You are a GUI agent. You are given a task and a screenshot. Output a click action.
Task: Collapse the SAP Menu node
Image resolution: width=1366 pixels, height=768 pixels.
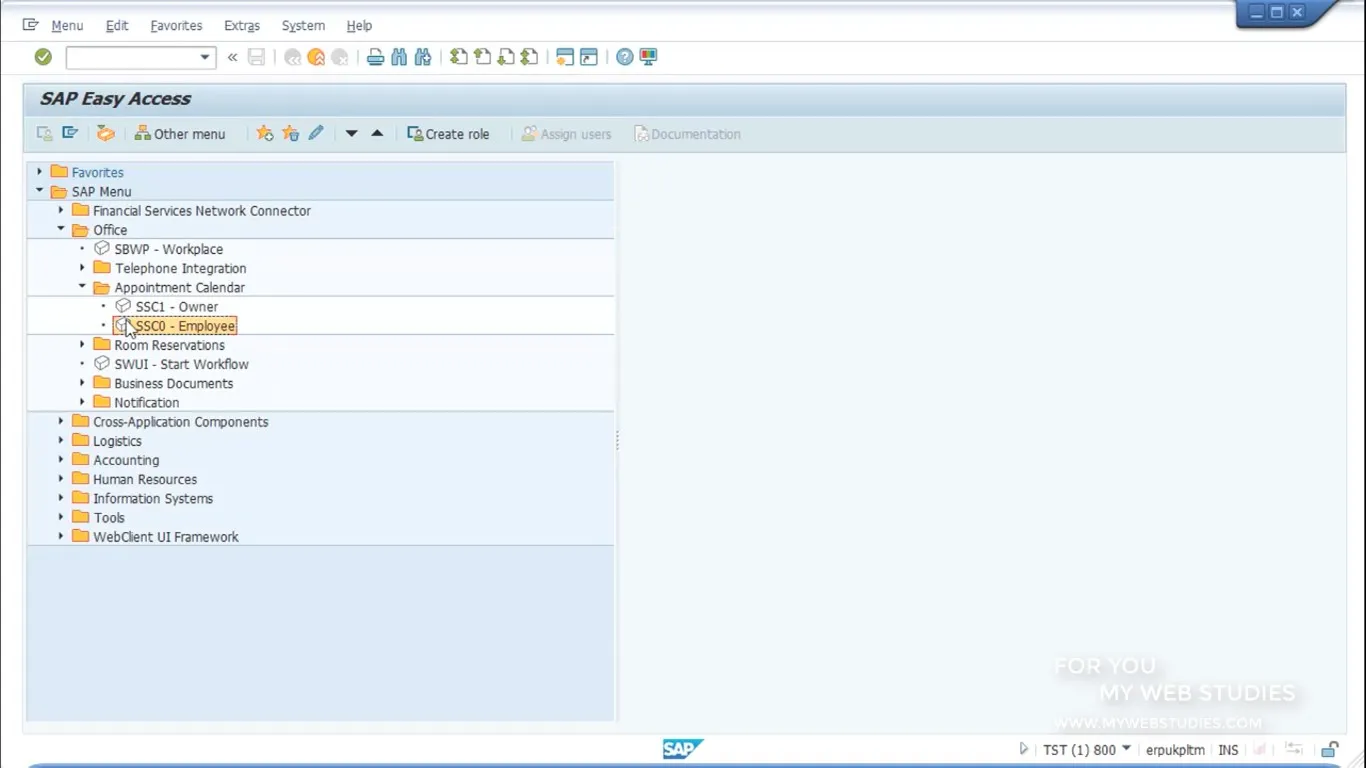40,191
